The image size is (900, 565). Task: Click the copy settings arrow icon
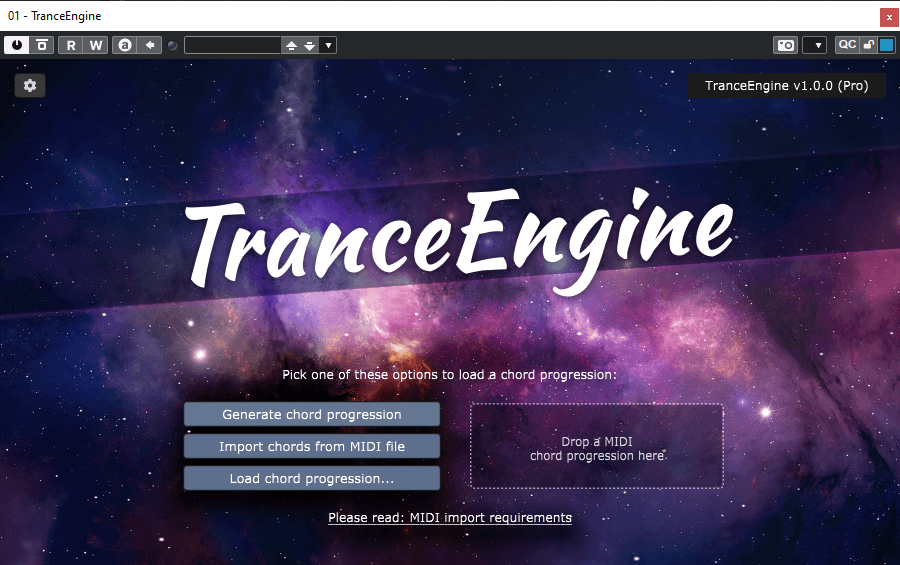point(150,45)
